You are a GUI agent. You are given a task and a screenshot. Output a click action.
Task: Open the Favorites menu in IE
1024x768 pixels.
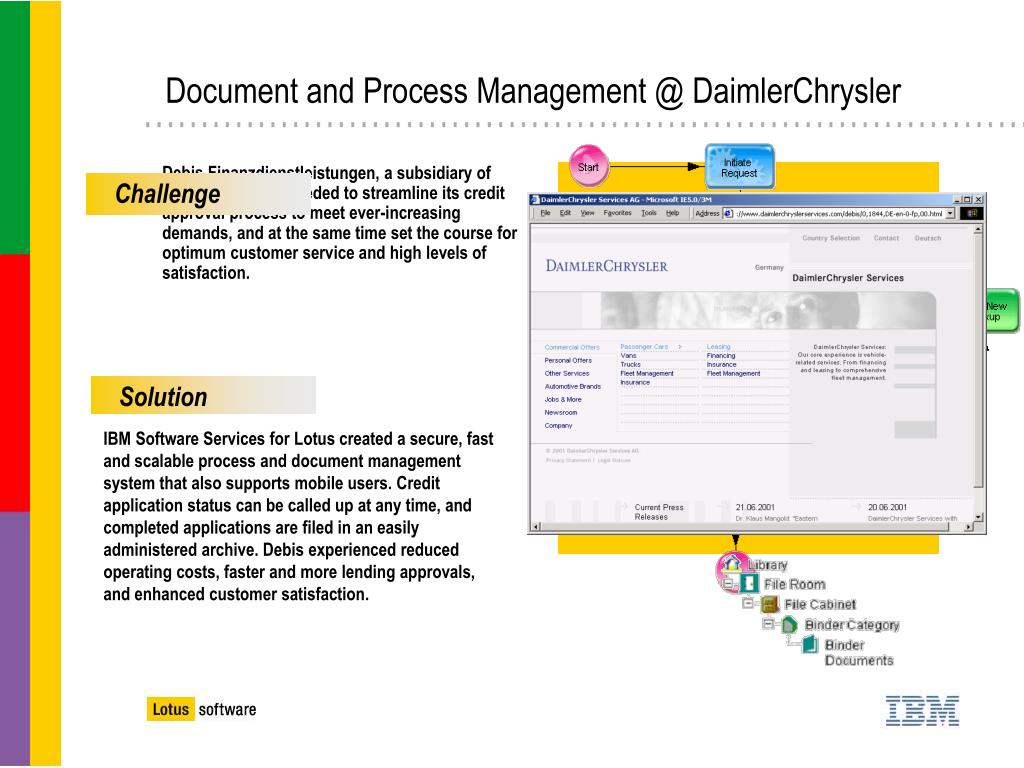(x=617, y=213)
